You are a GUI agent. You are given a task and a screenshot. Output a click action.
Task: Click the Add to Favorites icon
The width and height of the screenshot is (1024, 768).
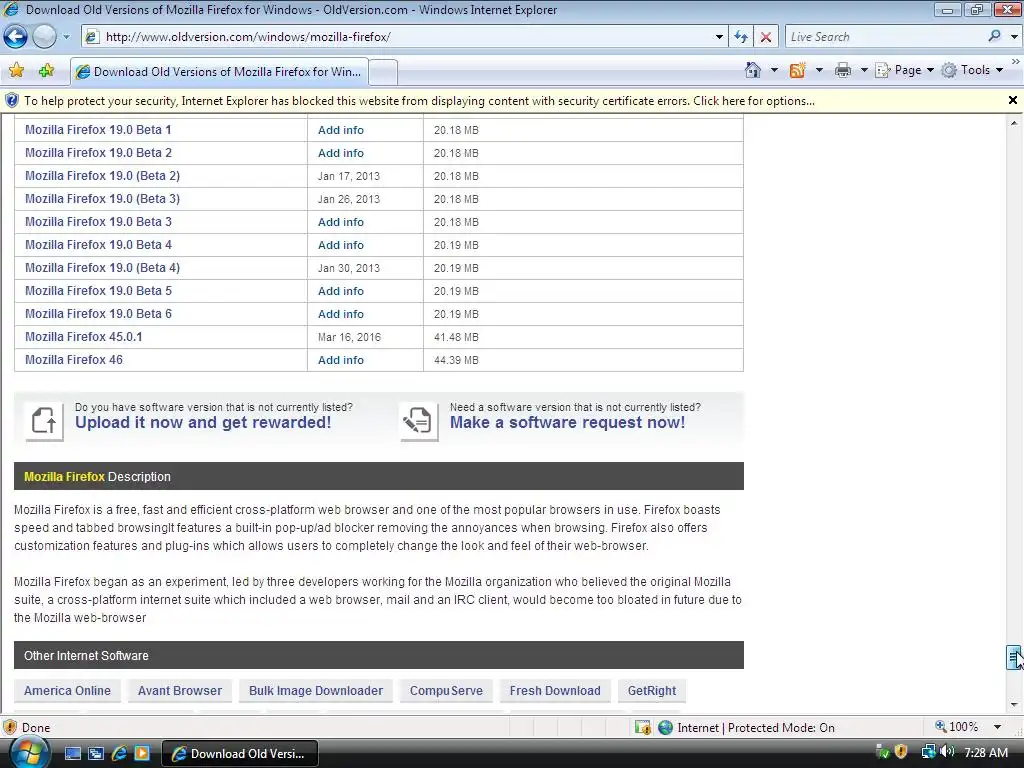point(46,70)
